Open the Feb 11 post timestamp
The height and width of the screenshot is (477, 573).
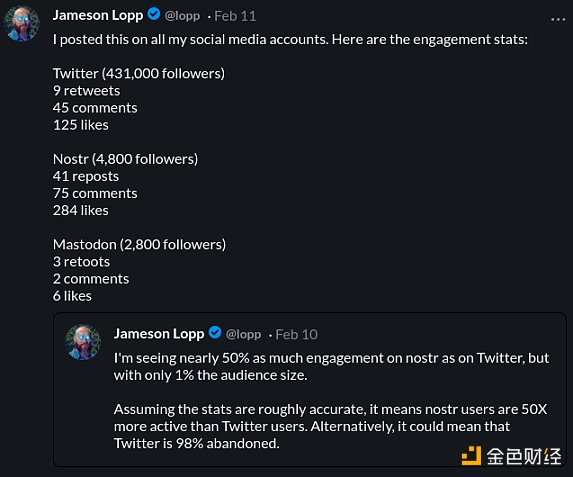tap(235, 16)
